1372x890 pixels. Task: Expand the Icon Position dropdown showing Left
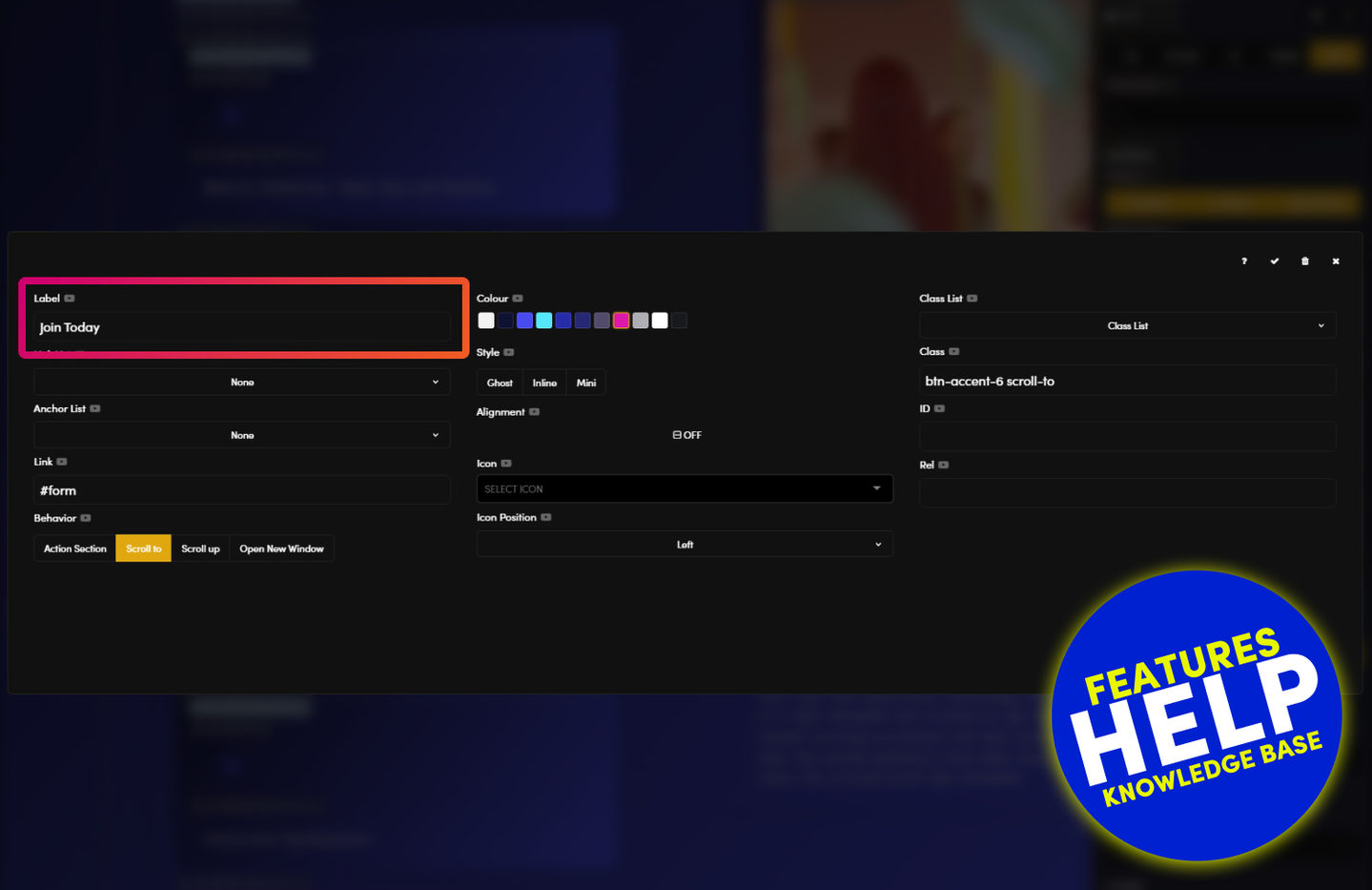click(685, 545)
